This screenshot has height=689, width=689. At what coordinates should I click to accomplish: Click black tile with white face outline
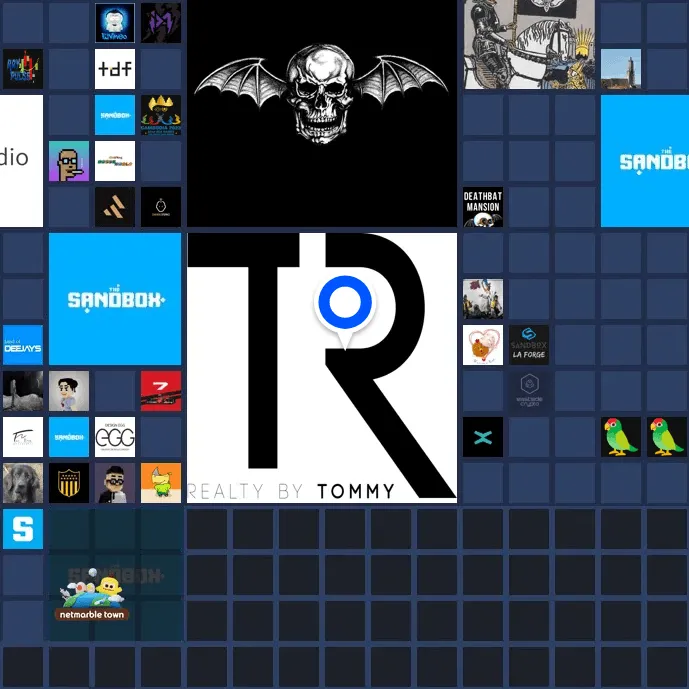161,207
